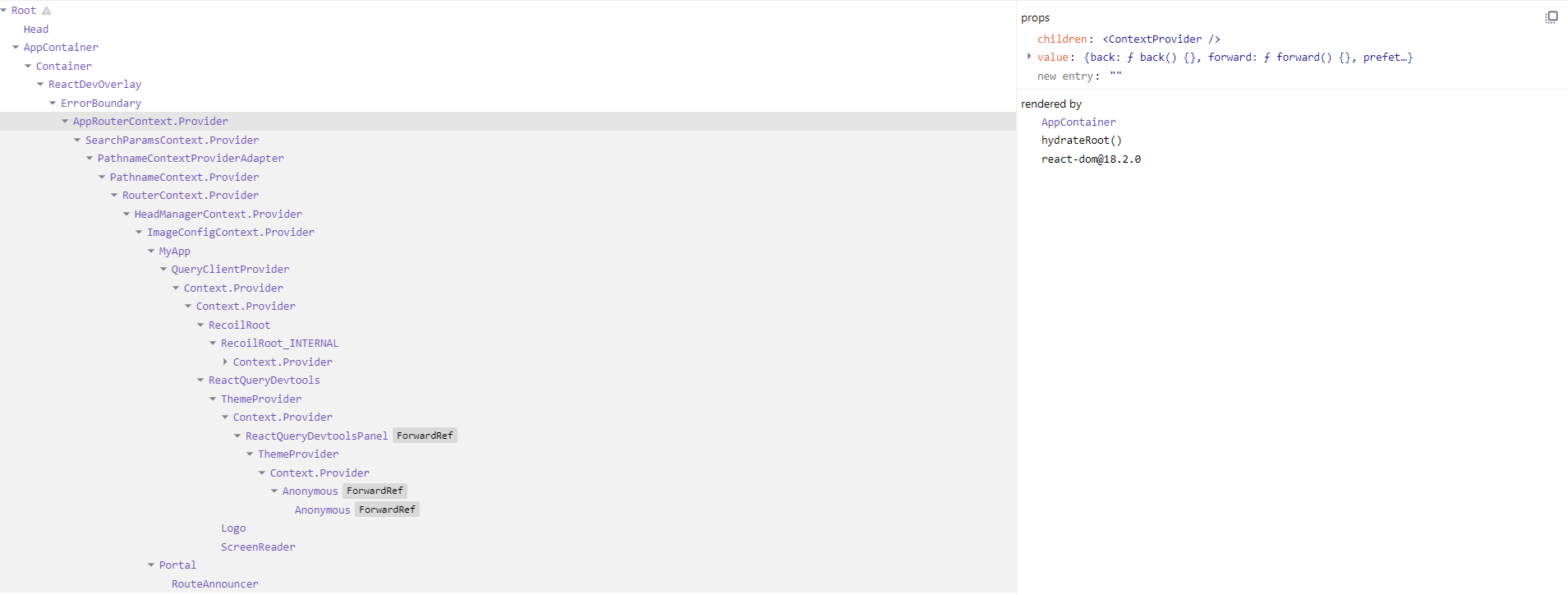Select the Logo component
The width and height of the screenshot is (1568, 595).
(233, 528)
